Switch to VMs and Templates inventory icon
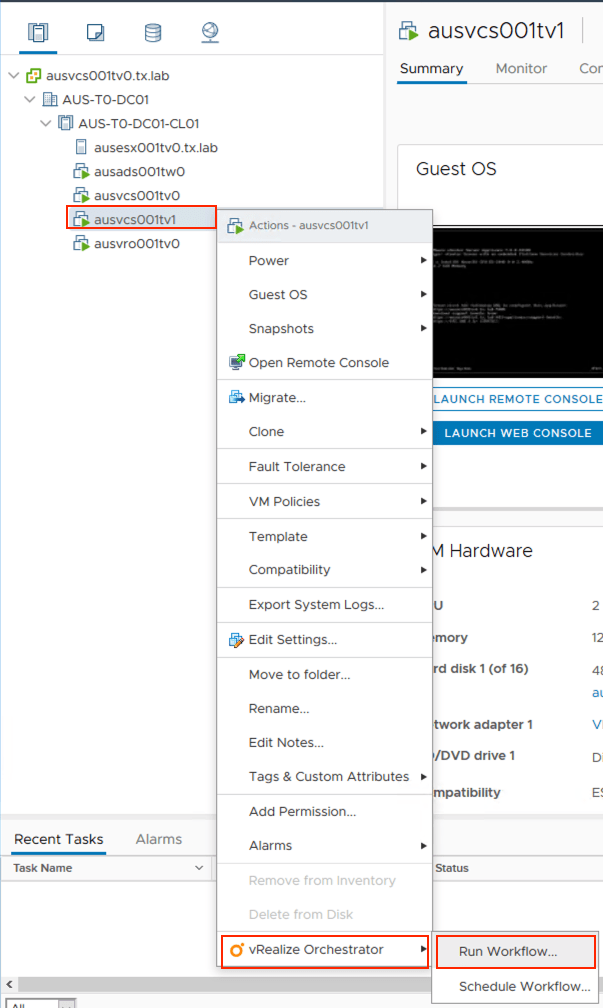Viewport: 603px width, 1008px height. pos(95,33)
